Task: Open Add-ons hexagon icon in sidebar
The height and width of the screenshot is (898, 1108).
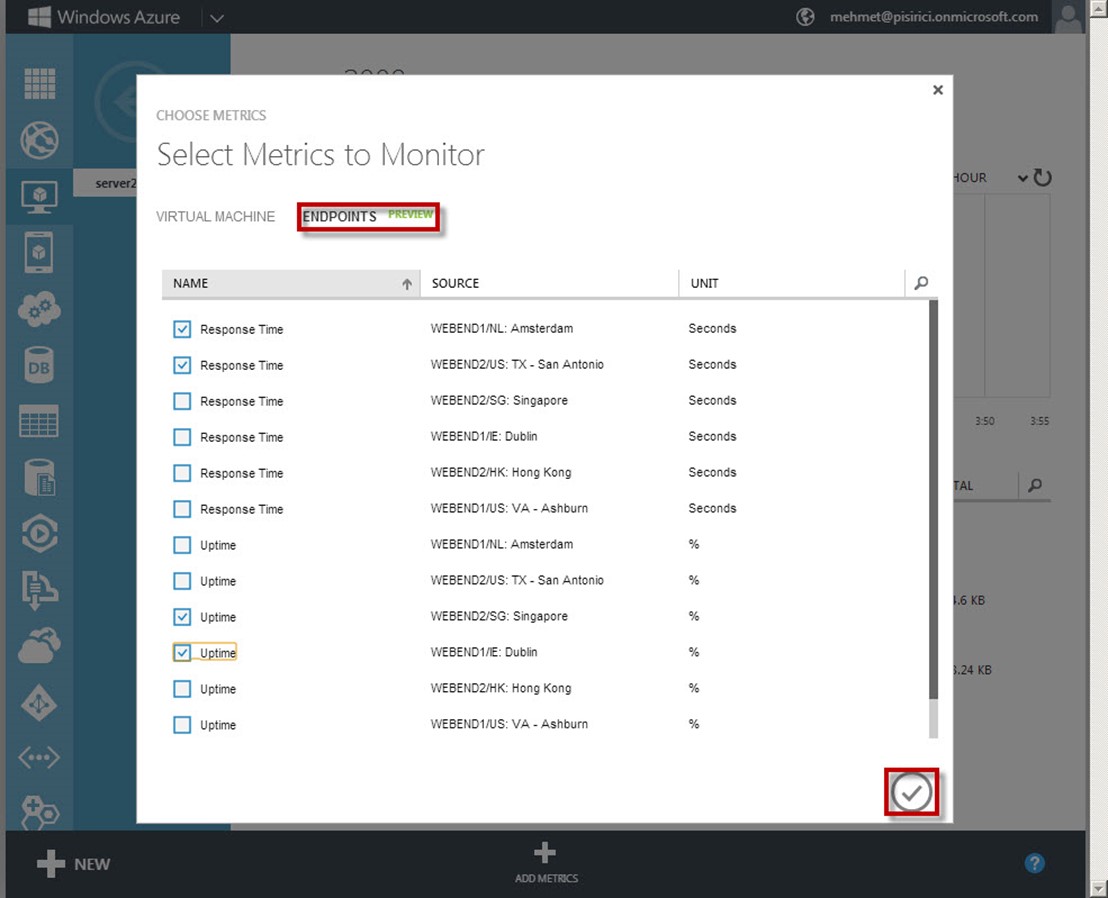Action: [40, 813]
